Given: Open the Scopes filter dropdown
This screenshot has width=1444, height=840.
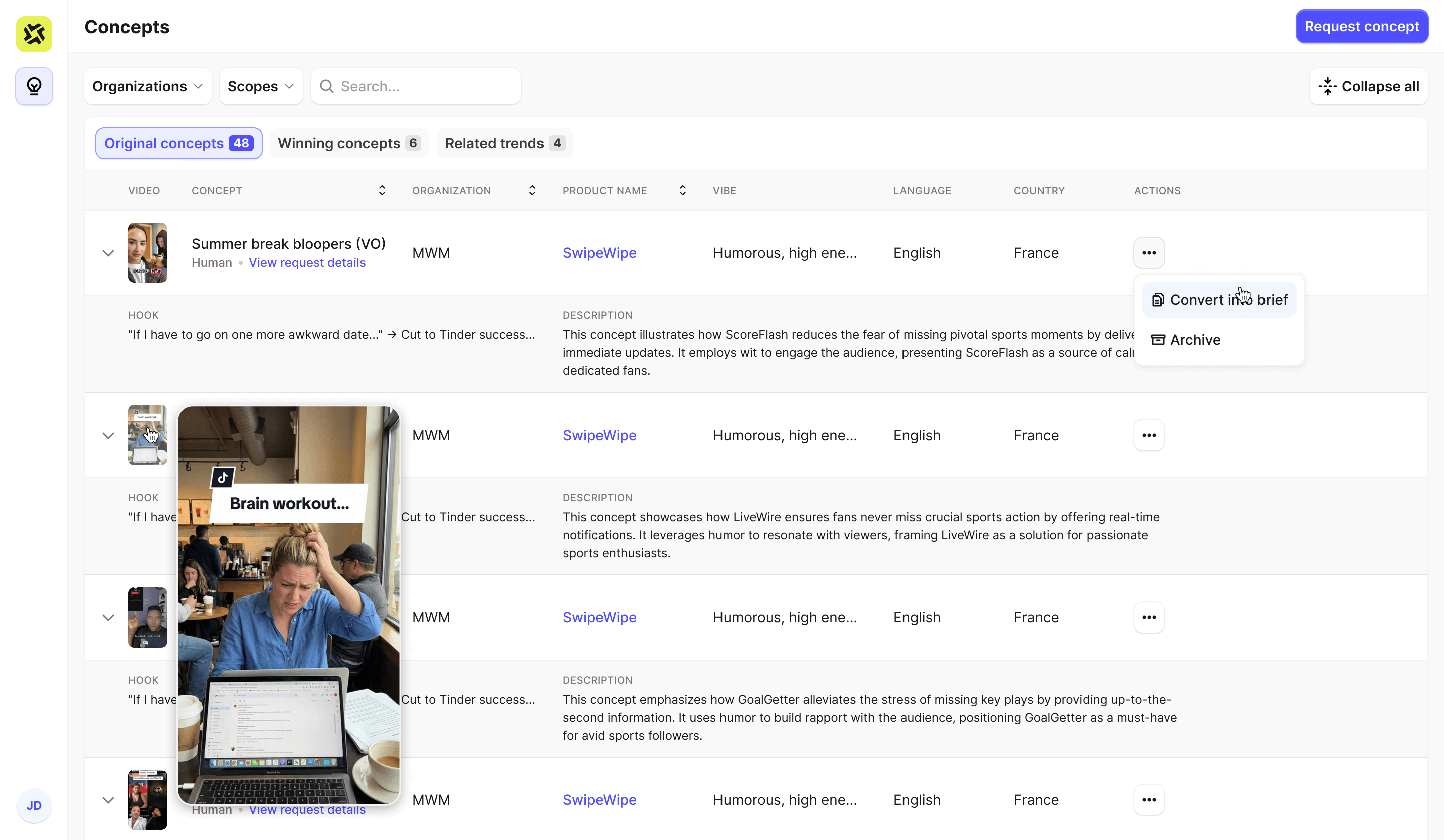Looking at the screenshot, I should (260, 86).
